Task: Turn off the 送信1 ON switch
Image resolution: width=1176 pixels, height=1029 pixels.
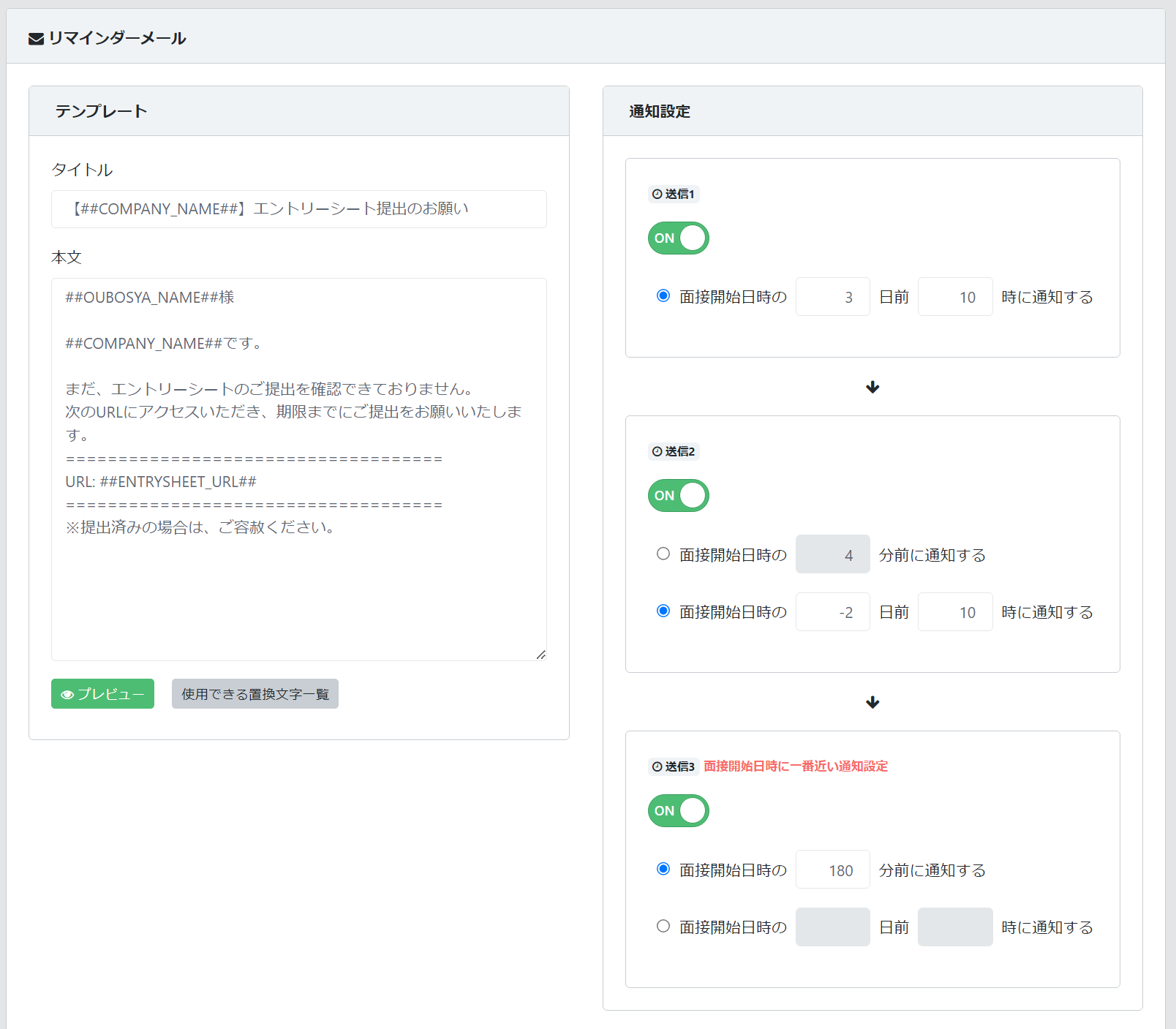Action: pos(678,238)
